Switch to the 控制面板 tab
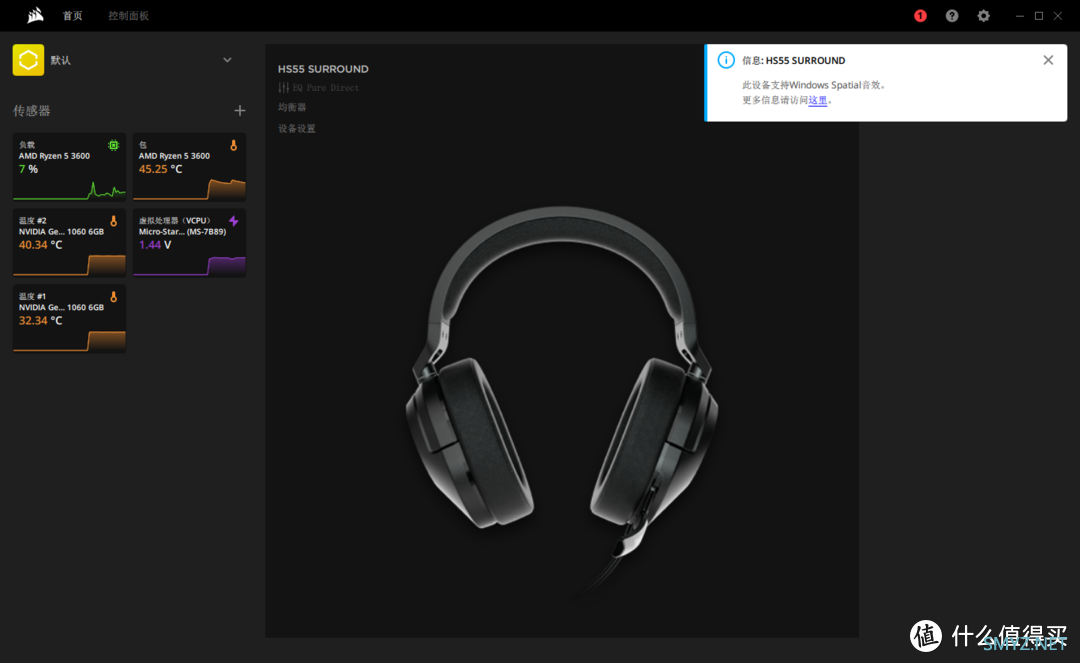Viewport: 1080px width, 663px height. point(128,16)
